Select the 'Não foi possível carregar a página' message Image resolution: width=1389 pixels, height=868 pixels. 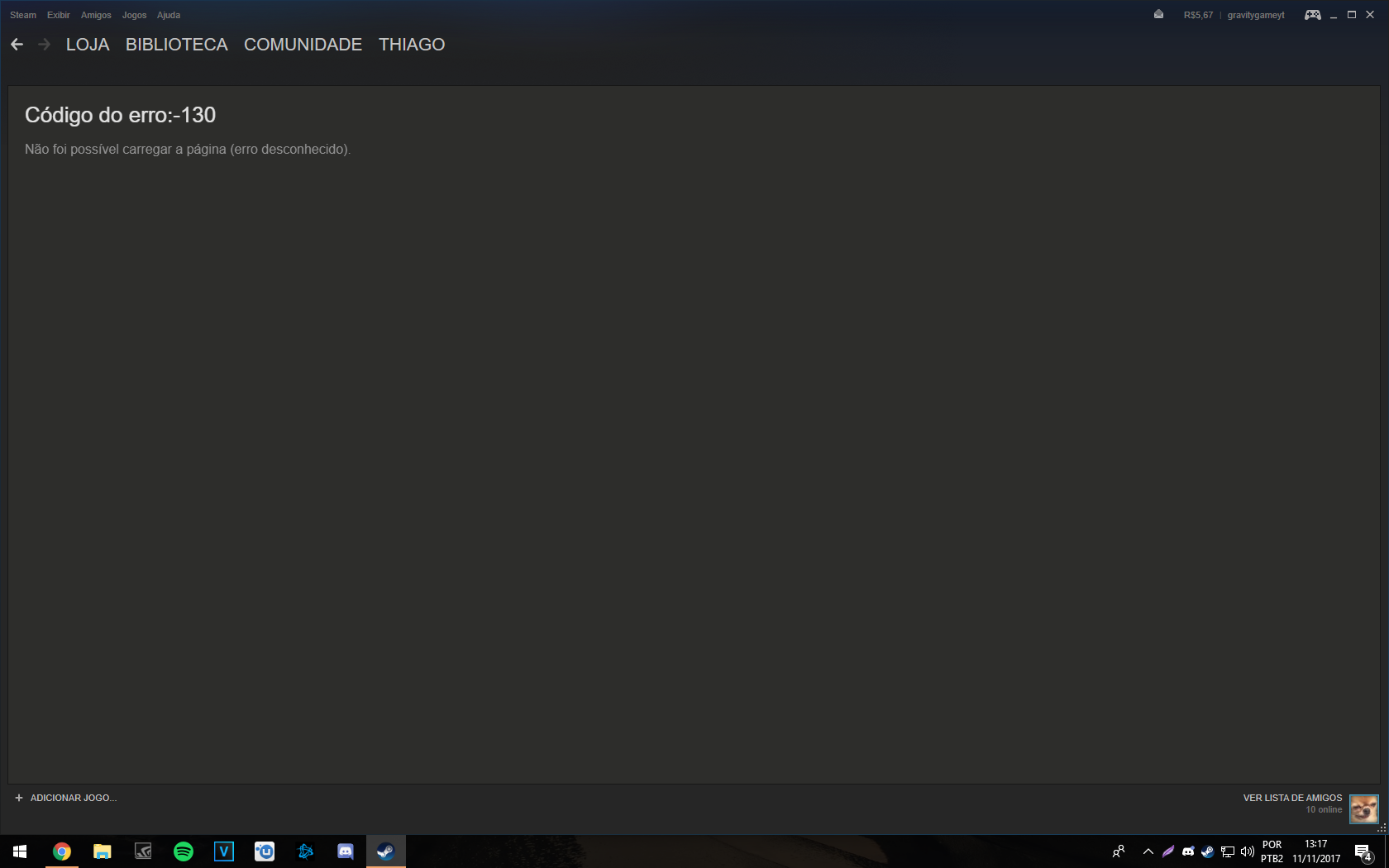coord(188,150)
